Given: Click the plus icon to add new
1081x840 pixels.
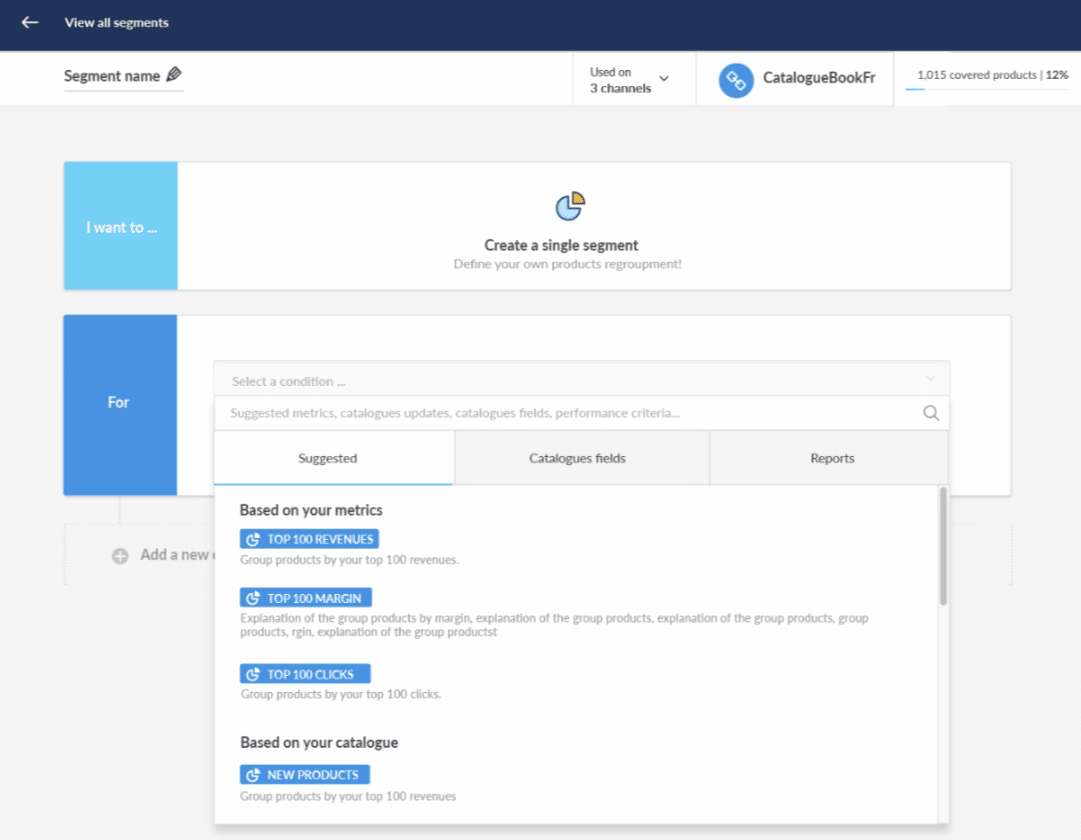Looking at the screenshot, I should tap(120, 556).
